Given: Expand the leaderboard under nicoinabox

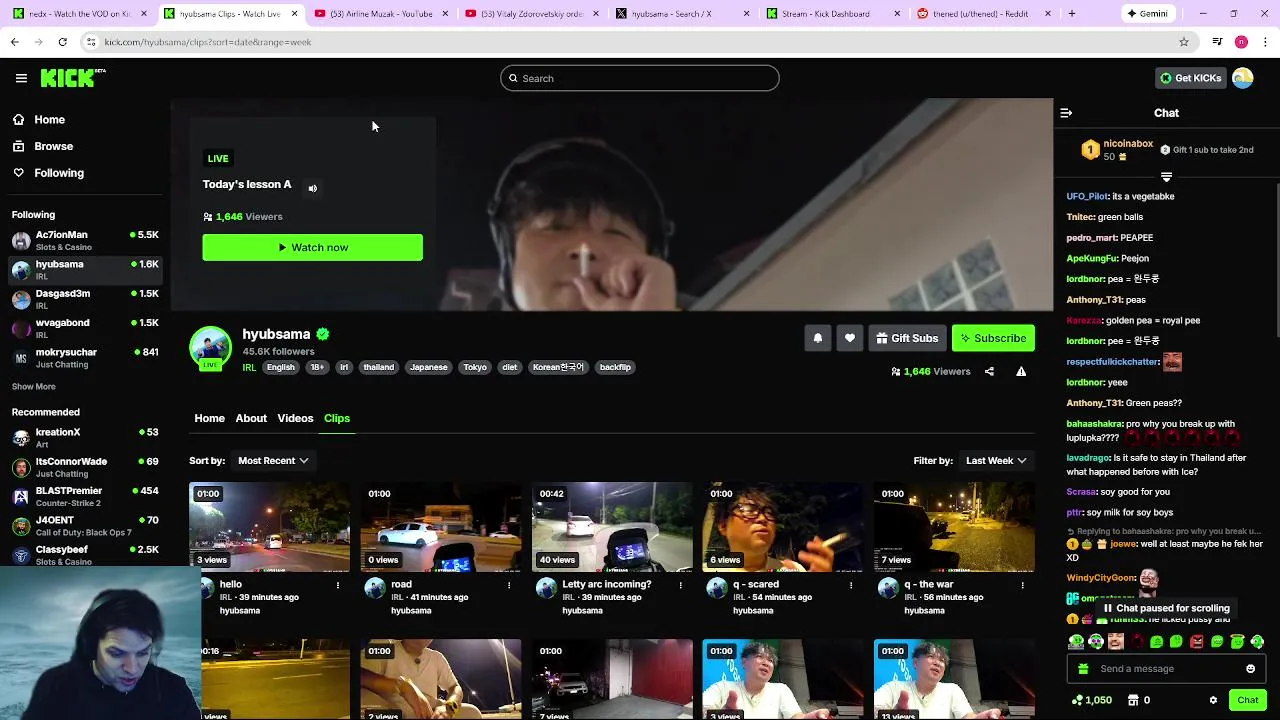Looking at the screenshot, I should [1166, 177].
